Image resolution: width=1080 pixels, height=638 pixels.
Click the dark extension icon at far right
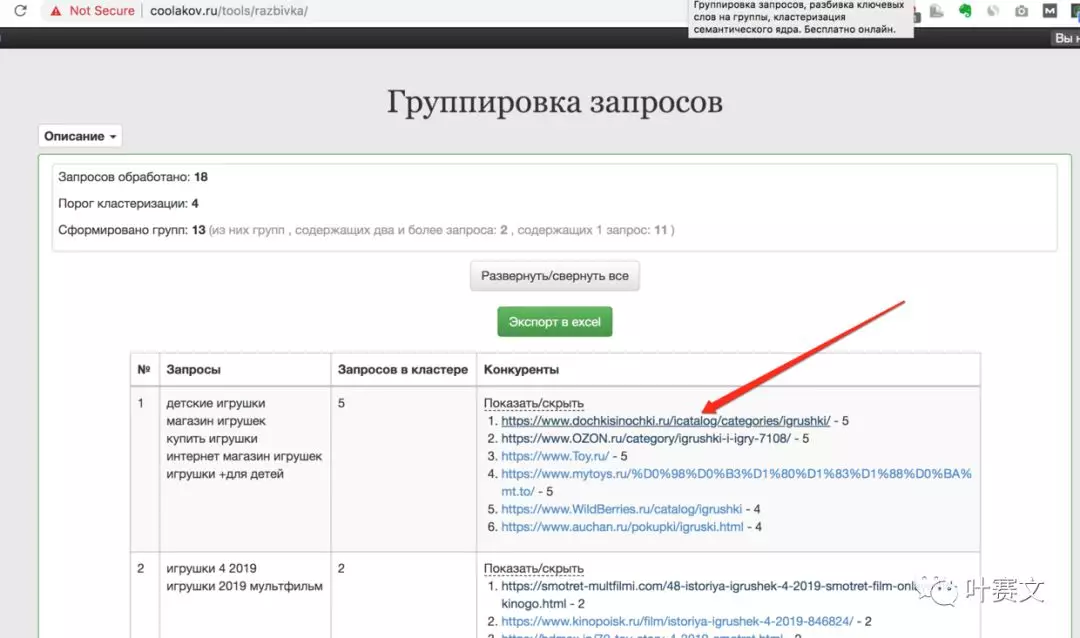click(x=1075, y=10)
